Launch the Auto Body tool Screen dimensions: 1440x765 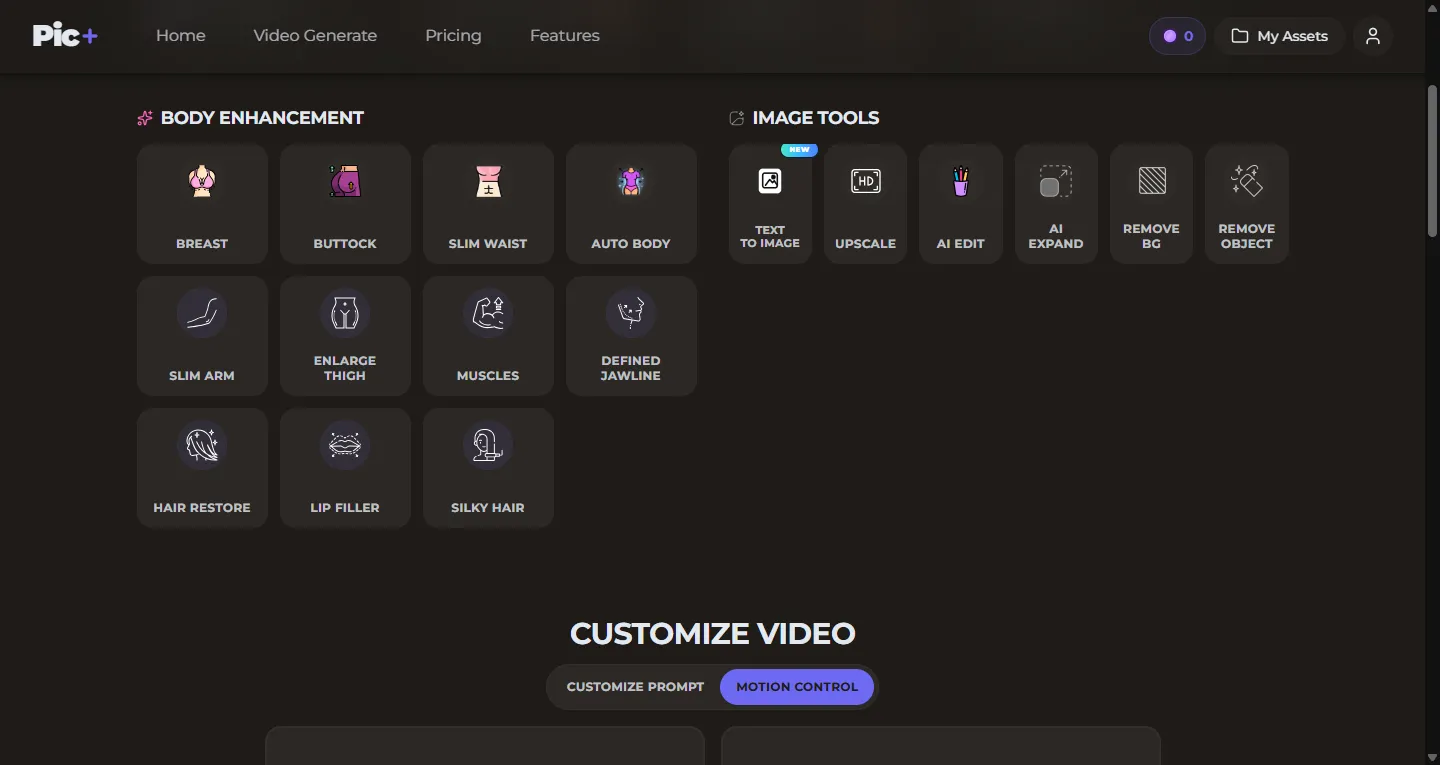point(631,204)
